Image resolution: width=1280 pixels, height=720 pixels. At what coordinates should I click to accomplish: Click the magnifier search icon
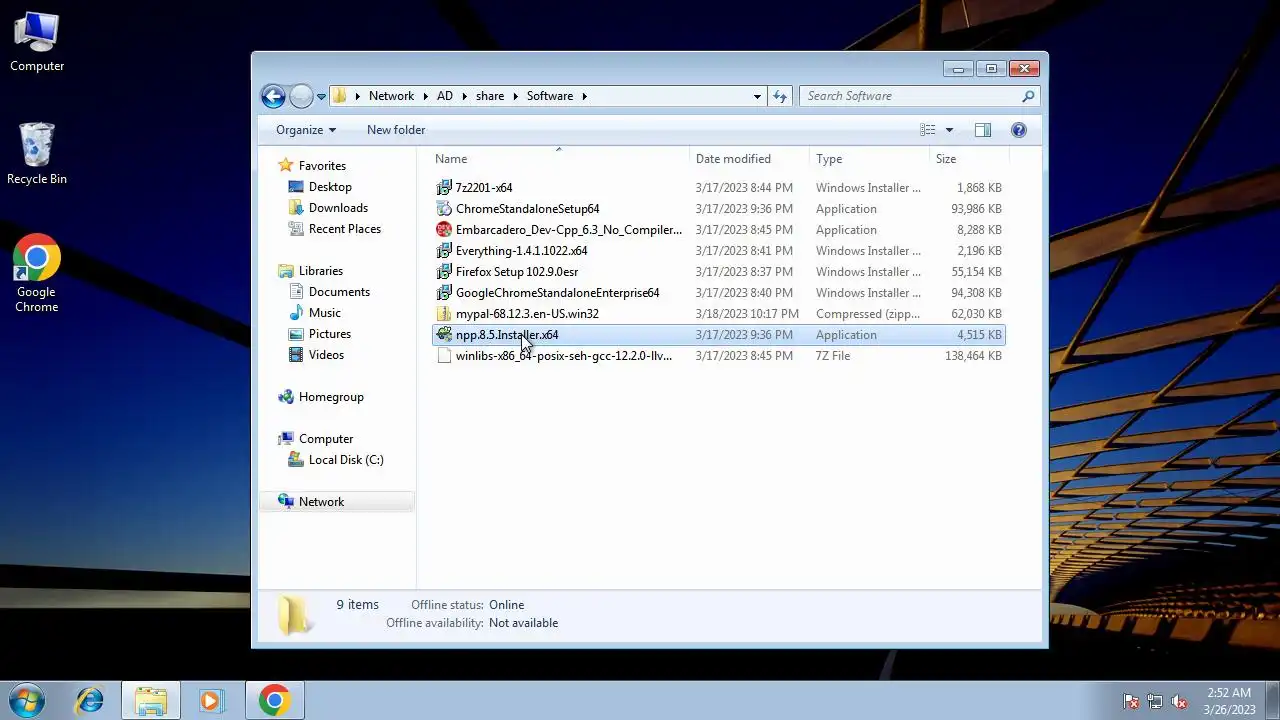click(1028, 96)
